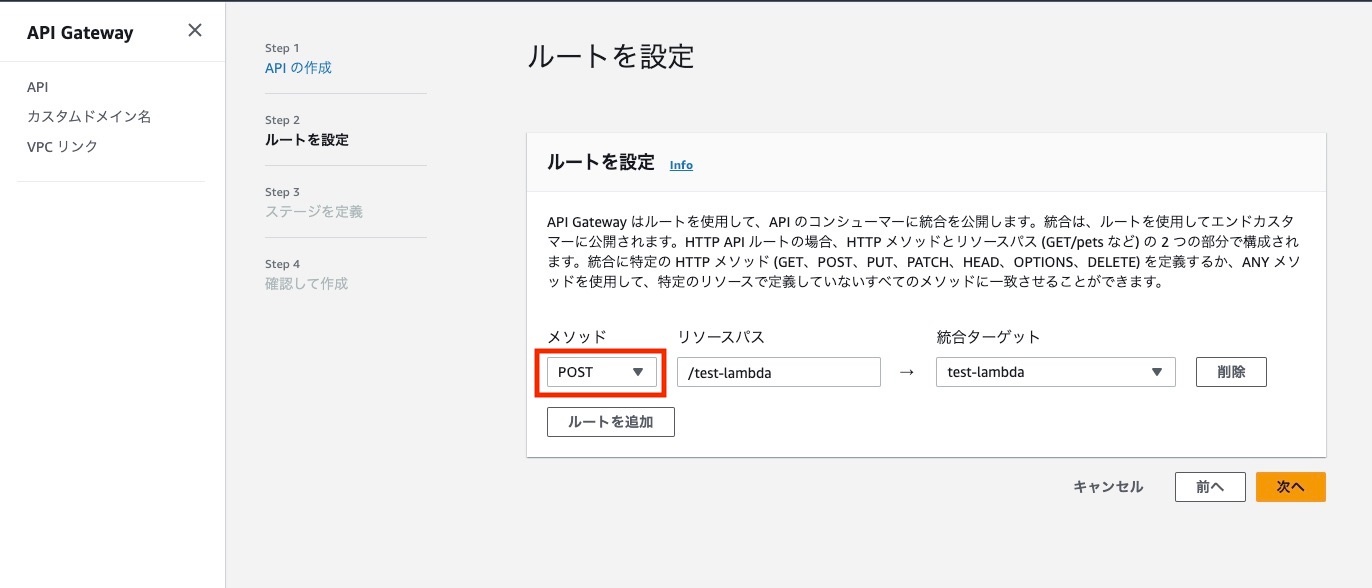
Task: Select Step 4 確認して作成 in the wizard
Action: click(x=307, y=284)
